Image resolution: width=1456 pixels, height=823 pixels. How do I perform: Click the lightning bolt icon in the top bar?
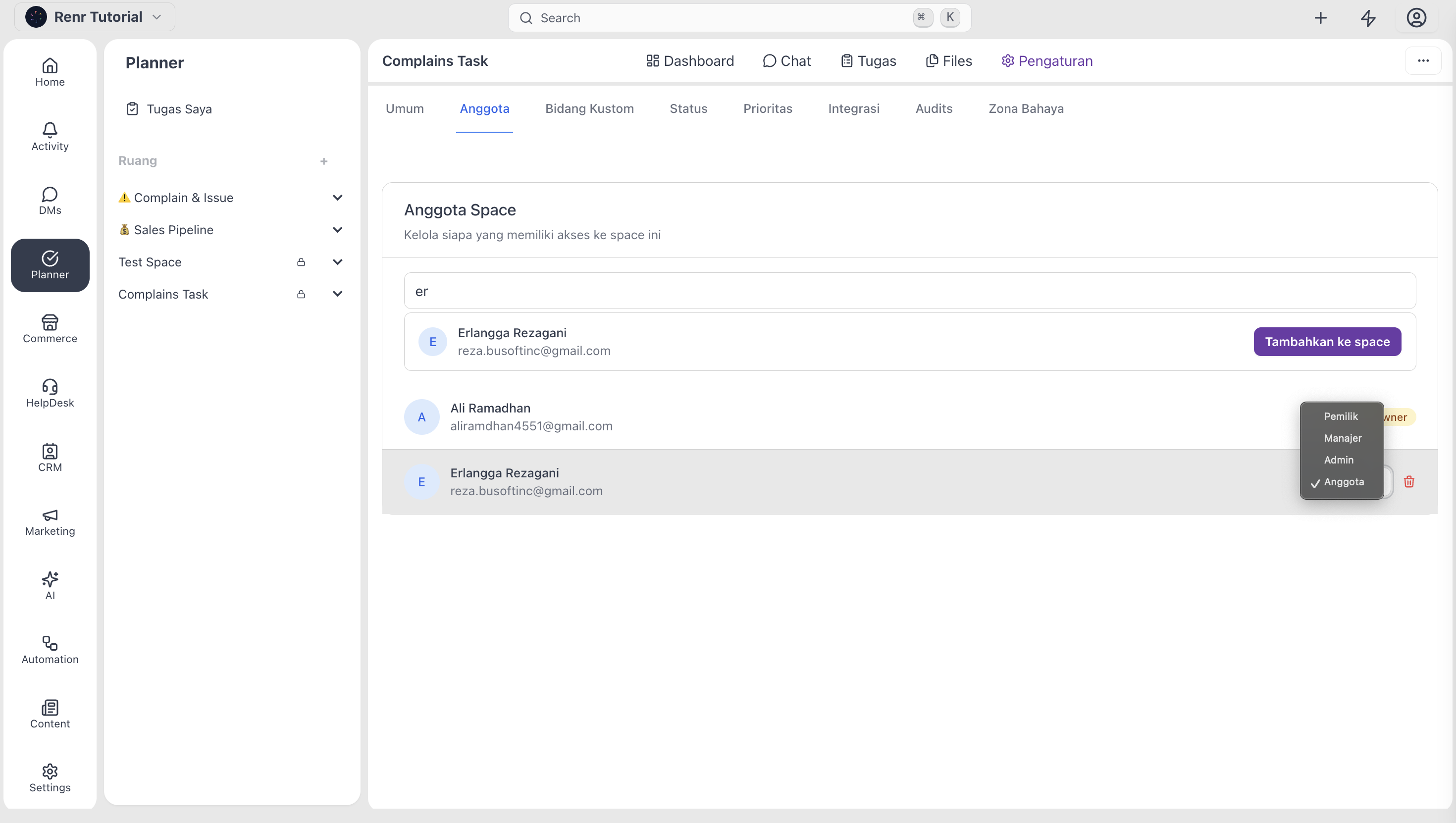click(x=1368, y=18)
